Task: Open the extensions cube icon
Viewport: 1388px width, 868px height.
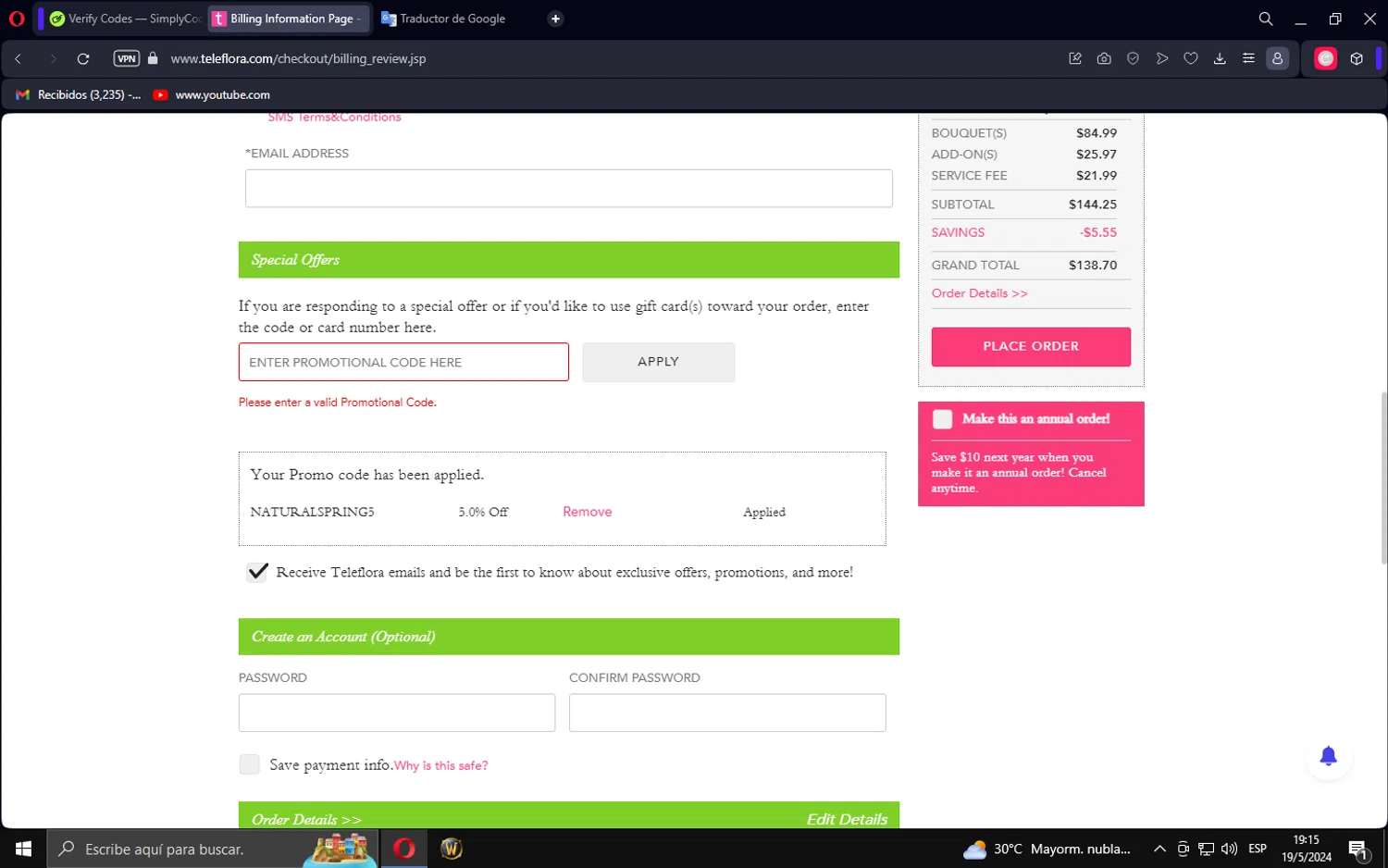Action: click(1357, 58)
